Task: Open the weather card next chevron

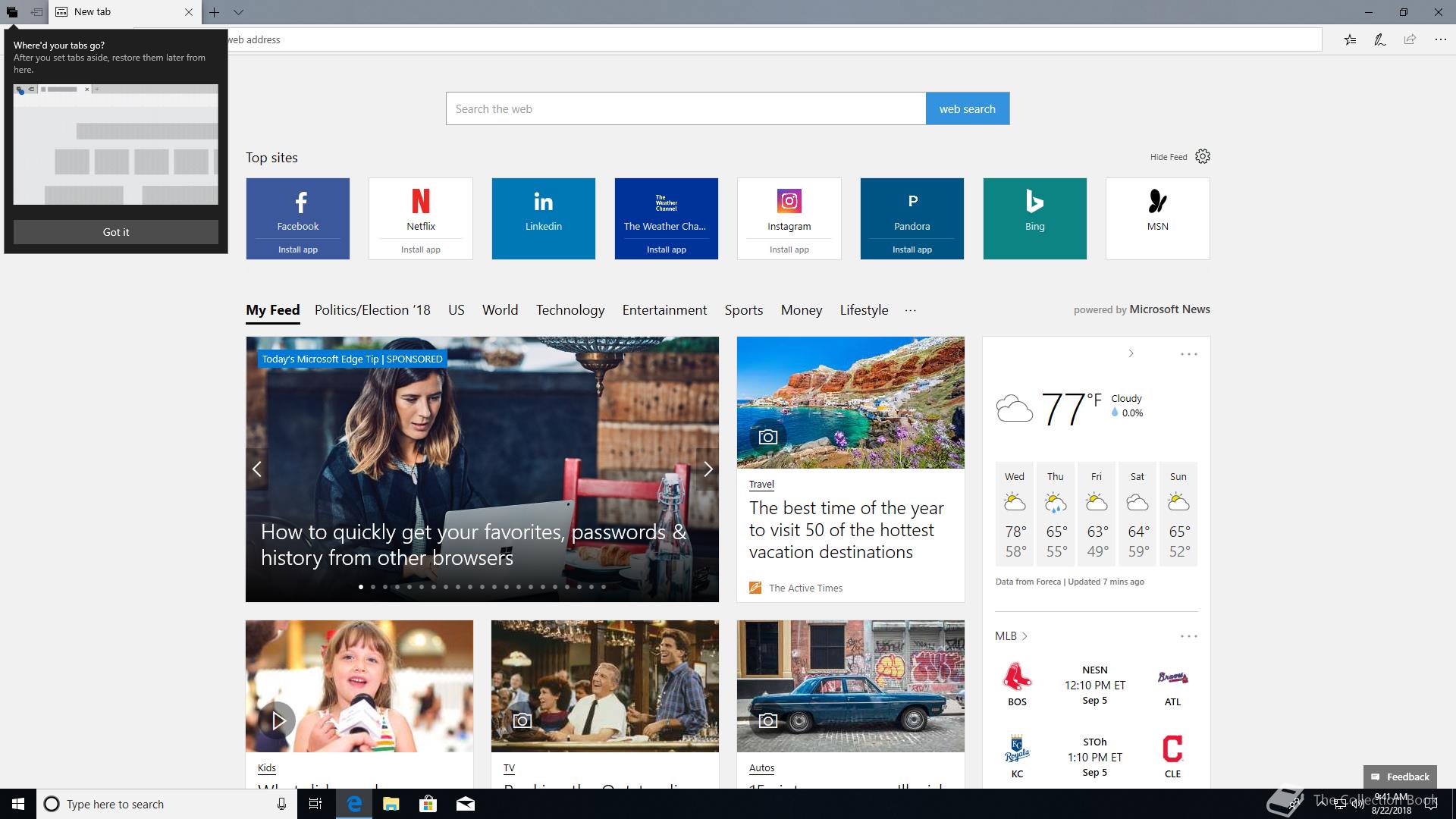Action: (x=1131, y=353)
